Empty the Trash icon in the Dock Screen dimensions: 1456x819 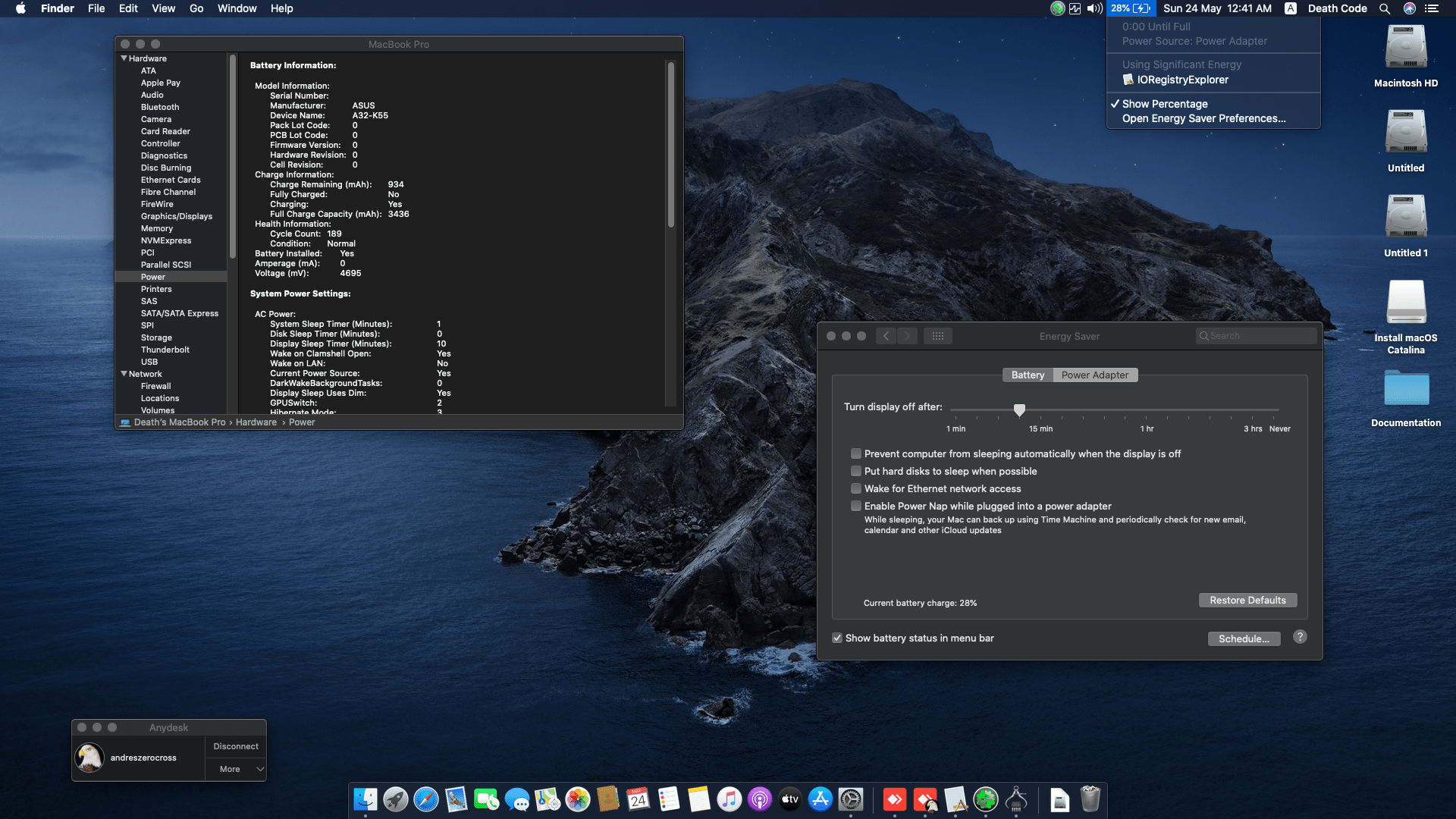[x=1090, y=800]
